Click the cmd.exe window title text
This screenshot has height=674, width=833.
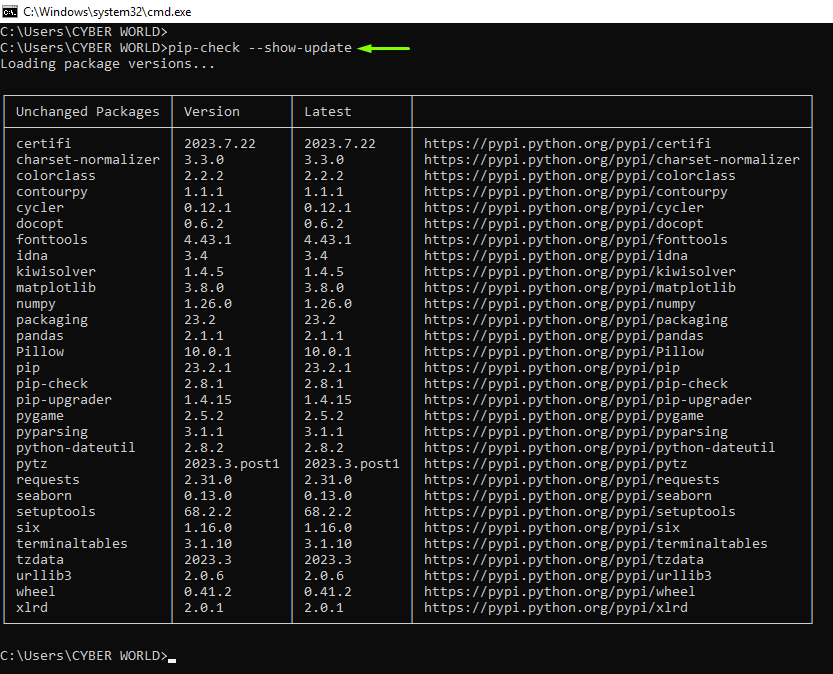(107, 12)
